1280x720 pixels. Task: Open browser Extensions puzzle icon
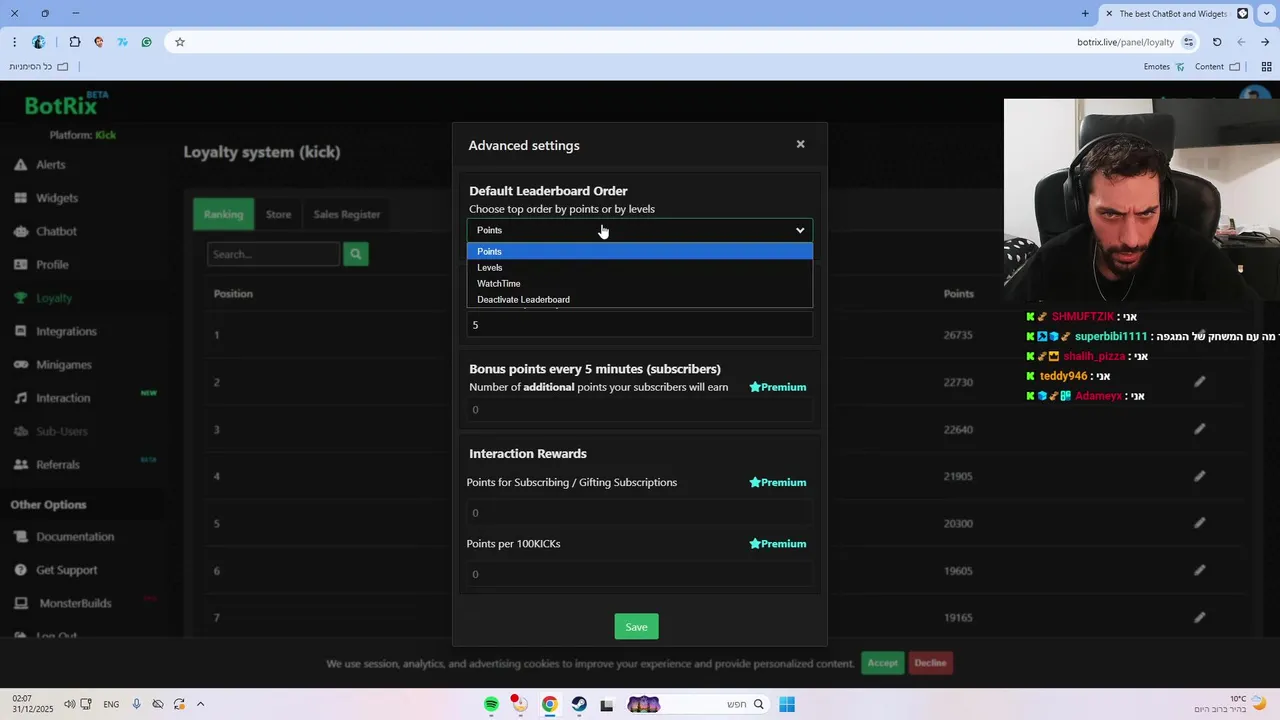(75, 42)
